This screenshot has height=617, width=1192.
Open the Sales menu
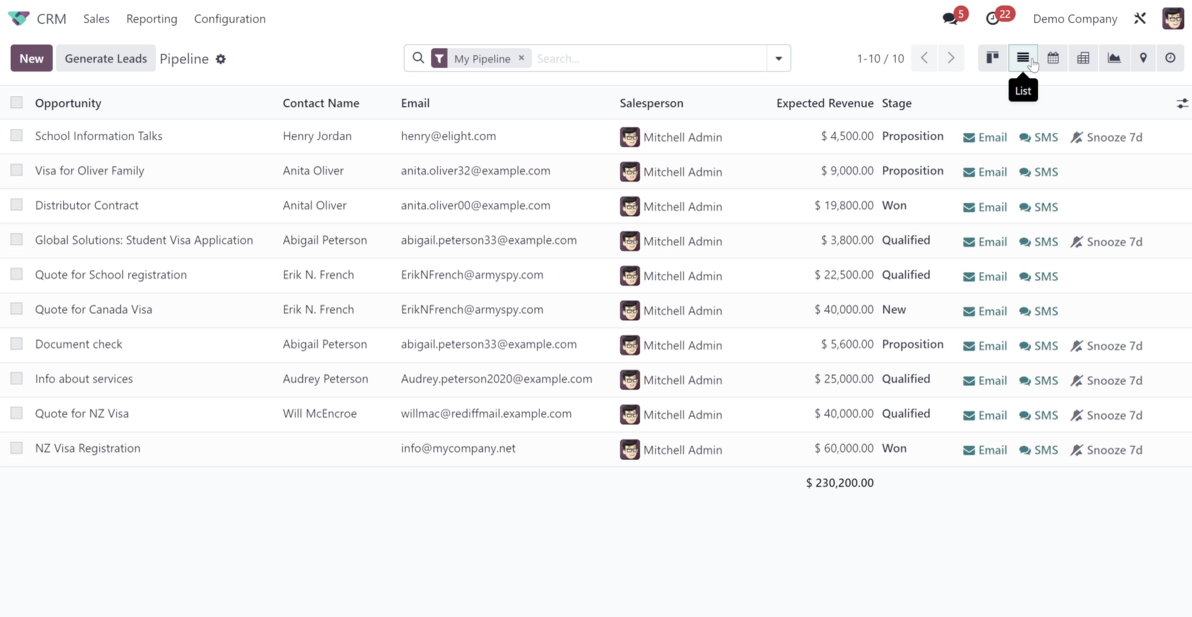pyautogui.click(x=97, y=19)
